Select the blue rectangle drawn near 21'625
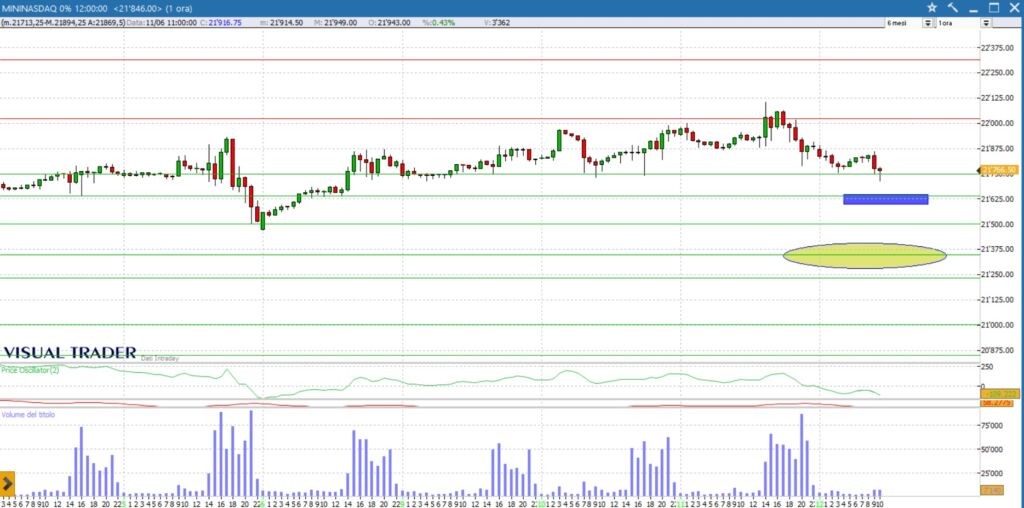 pos(886,199)
